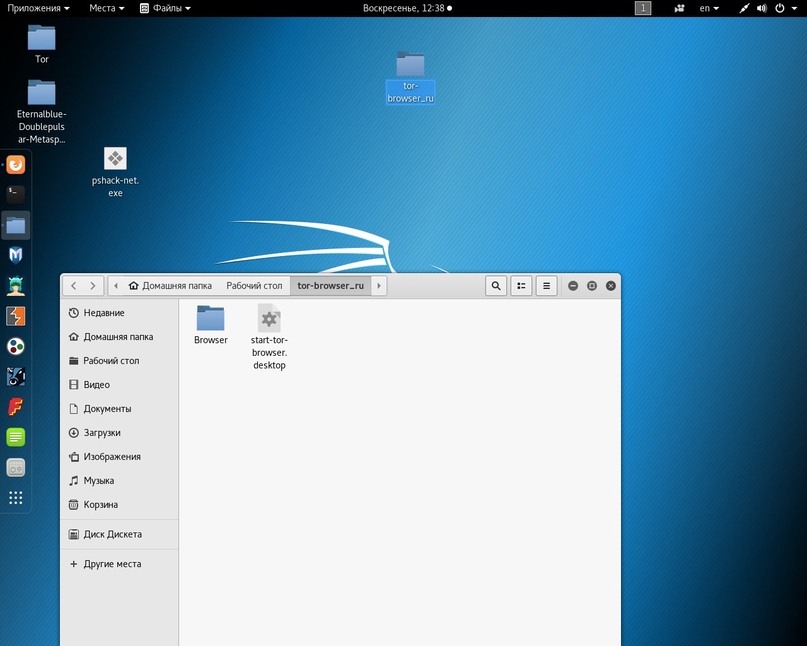
Task: Open the Места menu
Action: coord(107,8)
